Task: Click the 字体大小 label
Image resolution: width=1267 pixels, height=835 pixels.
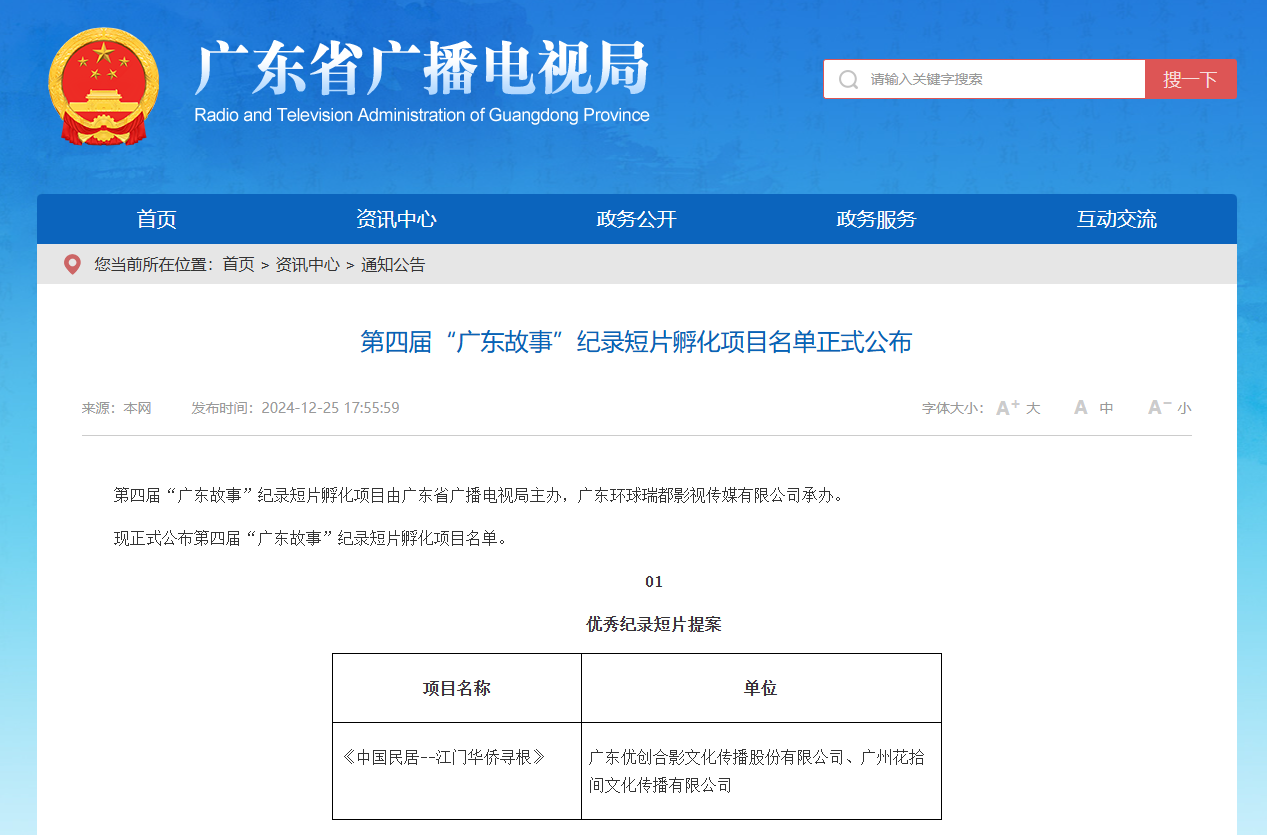Action: tap(953, 408)
